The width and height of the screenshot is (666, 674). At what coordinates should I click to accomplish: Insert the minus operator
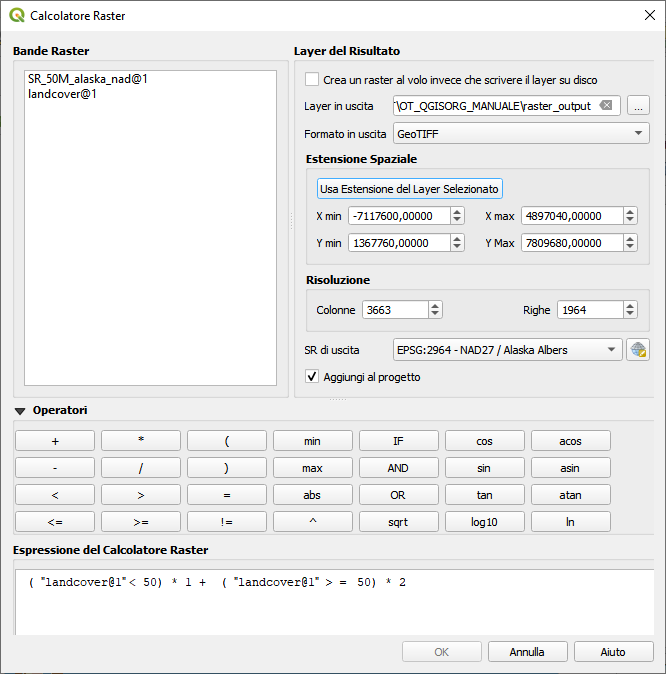coord(55,468)
